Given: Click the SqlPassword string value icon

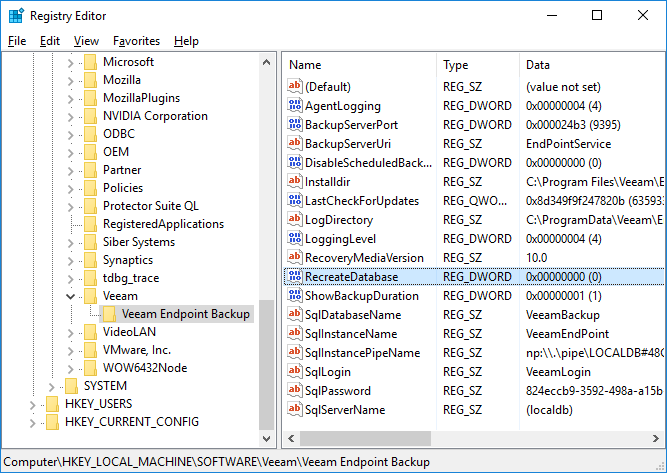Looking at the screenshot, I should [295, 390].
